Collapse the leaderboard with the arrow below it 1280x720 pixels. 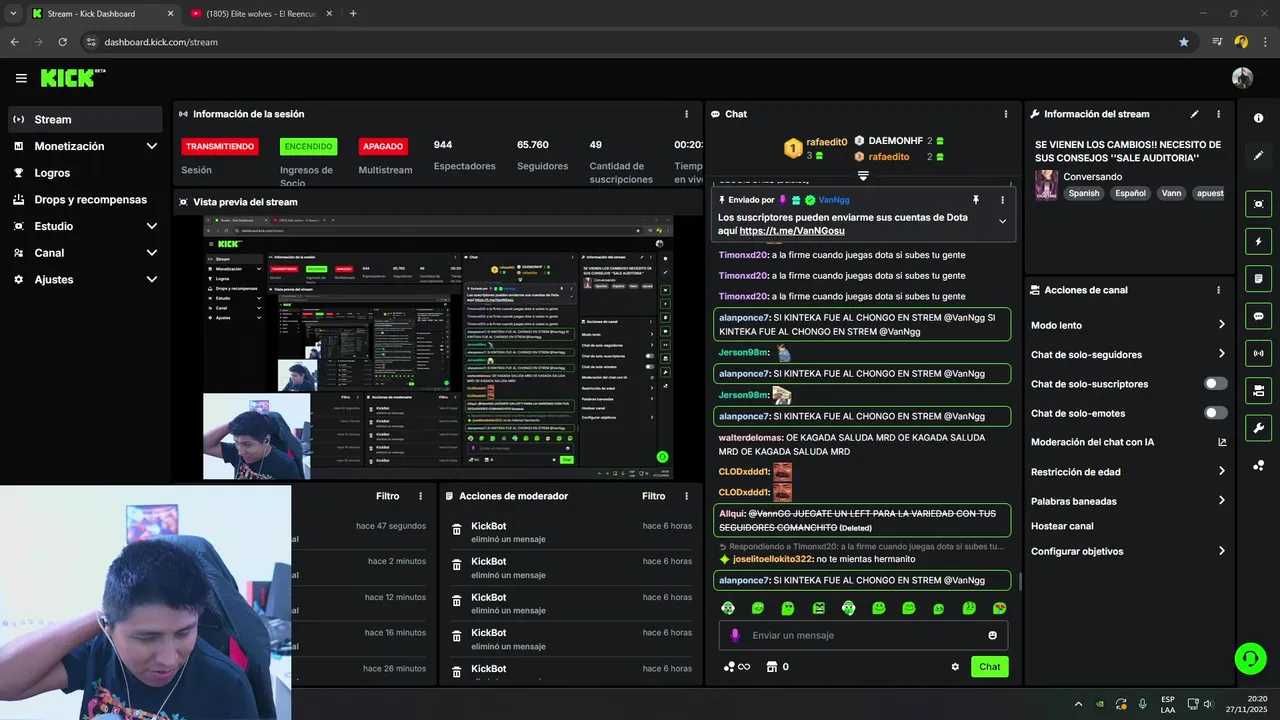point(863,176)
